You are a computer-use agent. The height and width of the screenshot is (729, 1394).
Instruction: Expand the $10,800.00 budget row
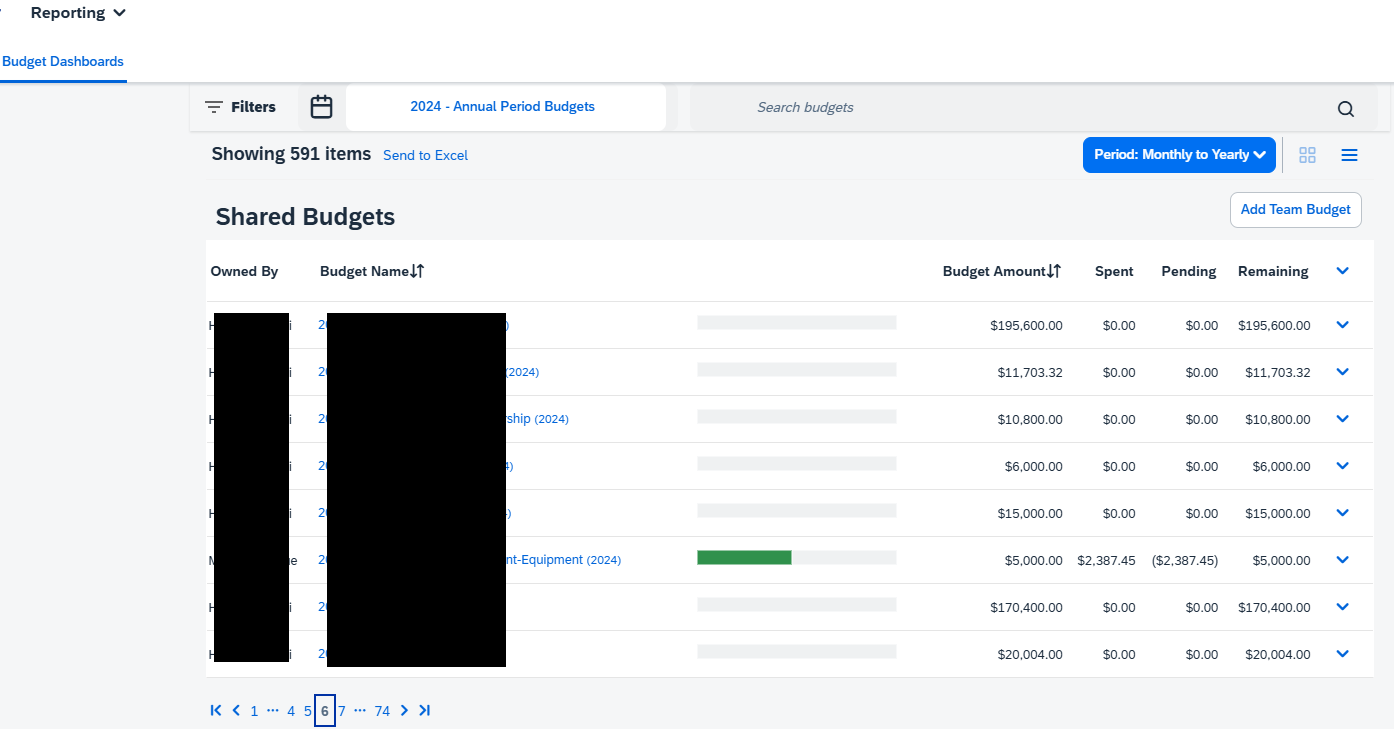[x=1343, y=419]
